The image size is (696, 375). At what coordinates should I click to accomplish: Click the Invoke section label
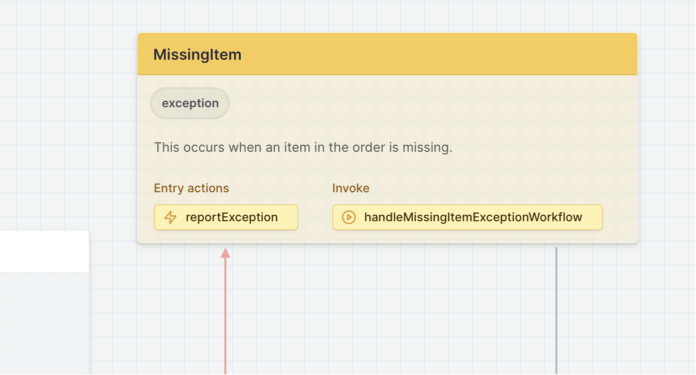[351, 188]
